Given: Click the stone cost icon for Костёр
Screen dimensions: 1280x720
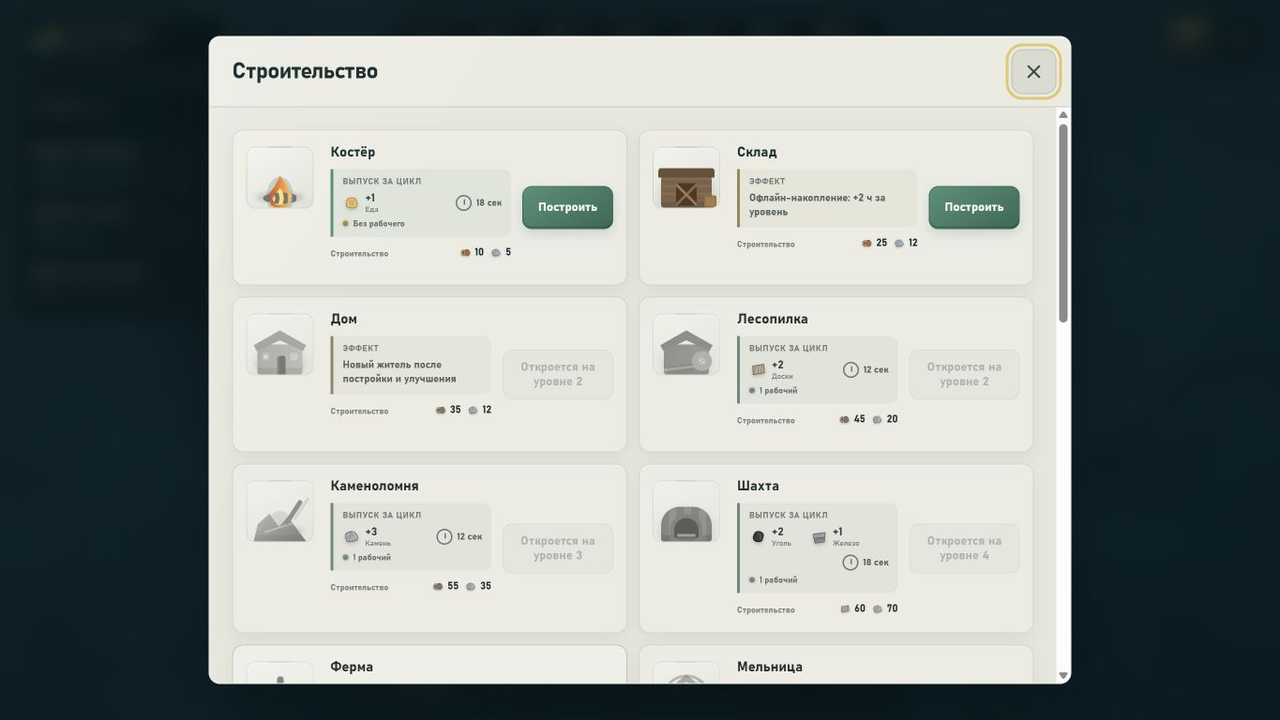Looking at the screenshot, I should (496, 253).
